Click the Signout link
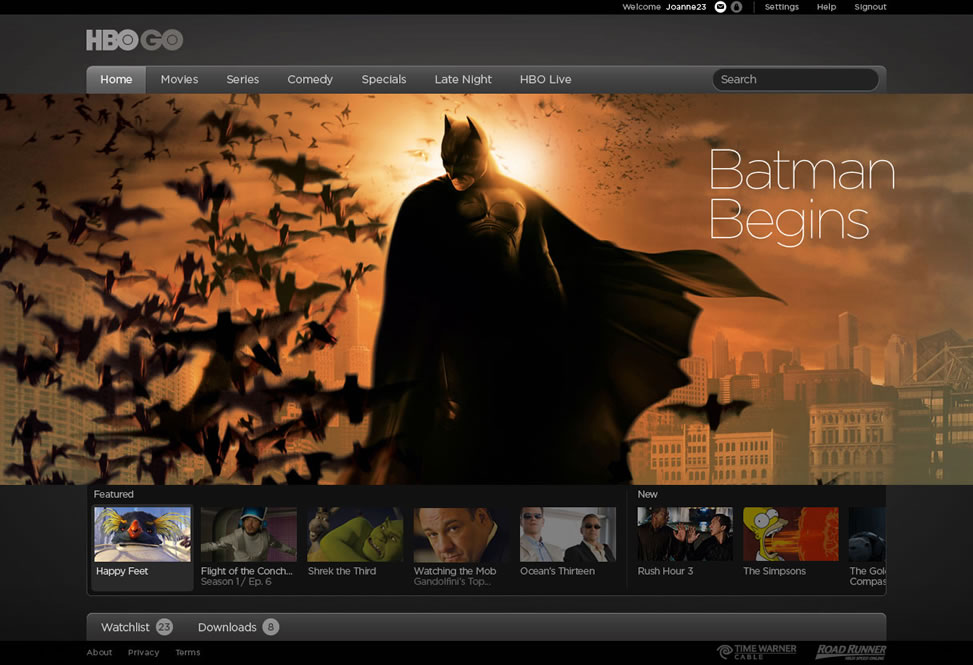The width and height of the screenshot is (973, 665). (869, 7)
